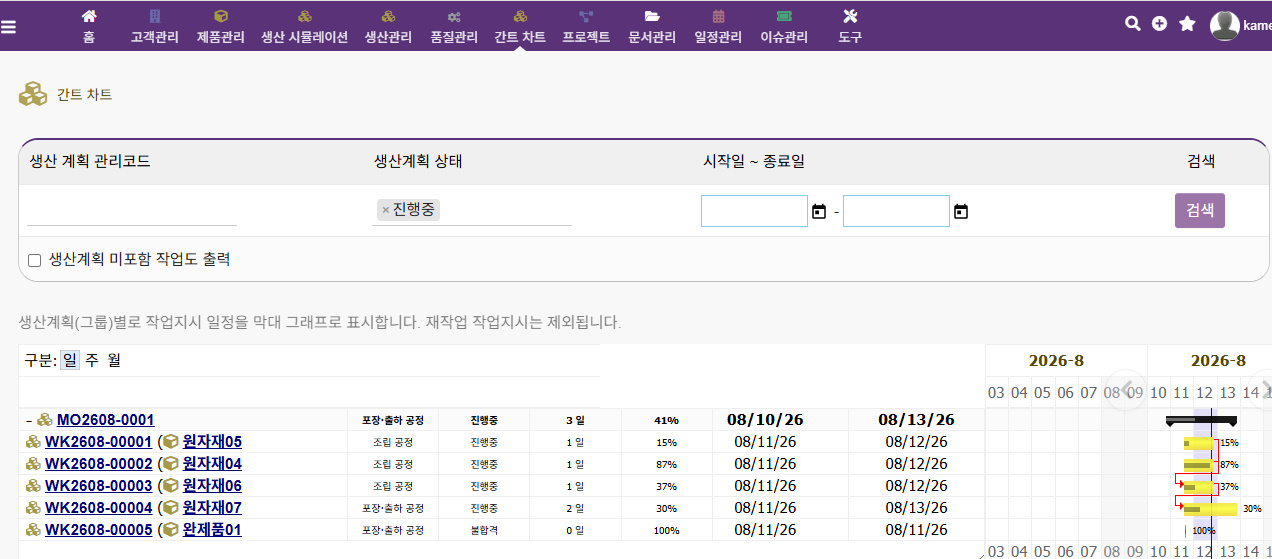Open the end date calendar picker
Viewport: 1272px width, 559px height.
961,211
